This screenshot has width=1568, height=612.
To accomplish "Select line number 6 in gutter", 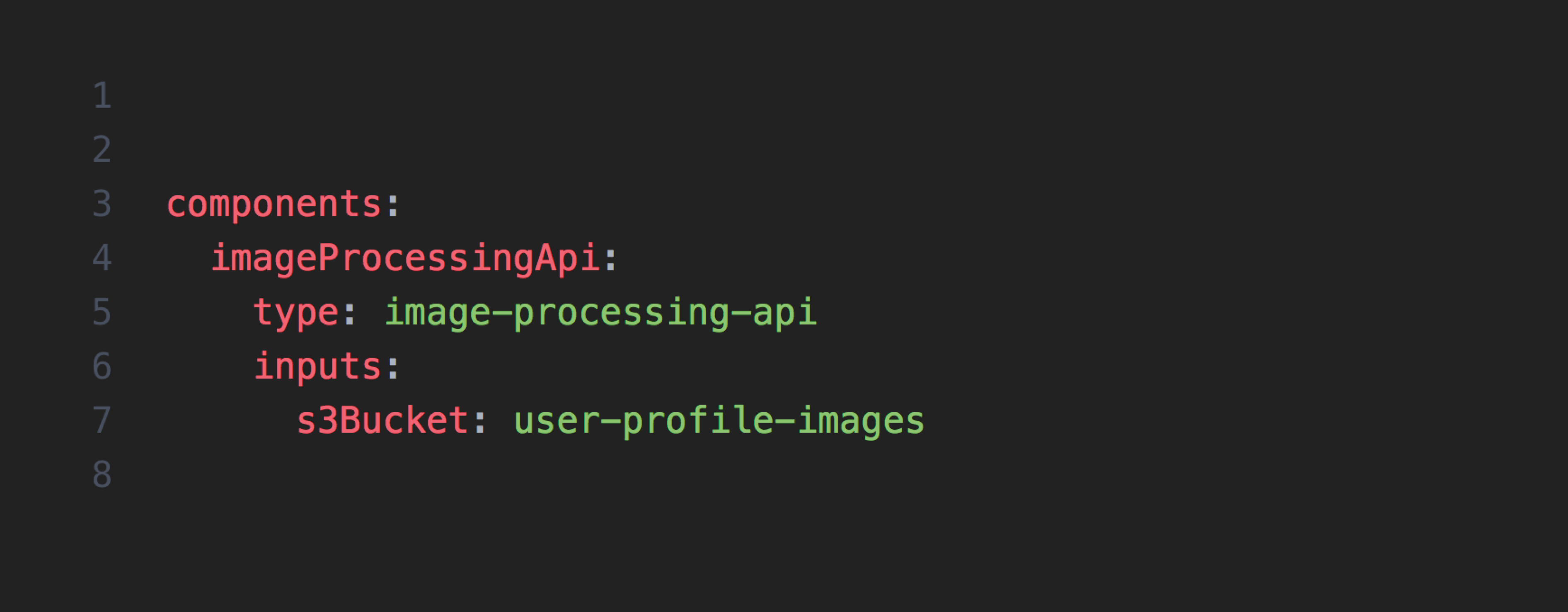I will [x=102, y=367].
